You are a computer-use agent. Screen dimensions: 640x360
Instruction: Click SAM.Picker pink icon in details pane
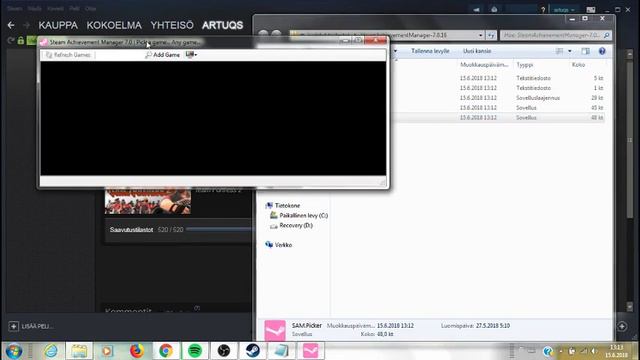pyautogui.click(x=275, y=330)
